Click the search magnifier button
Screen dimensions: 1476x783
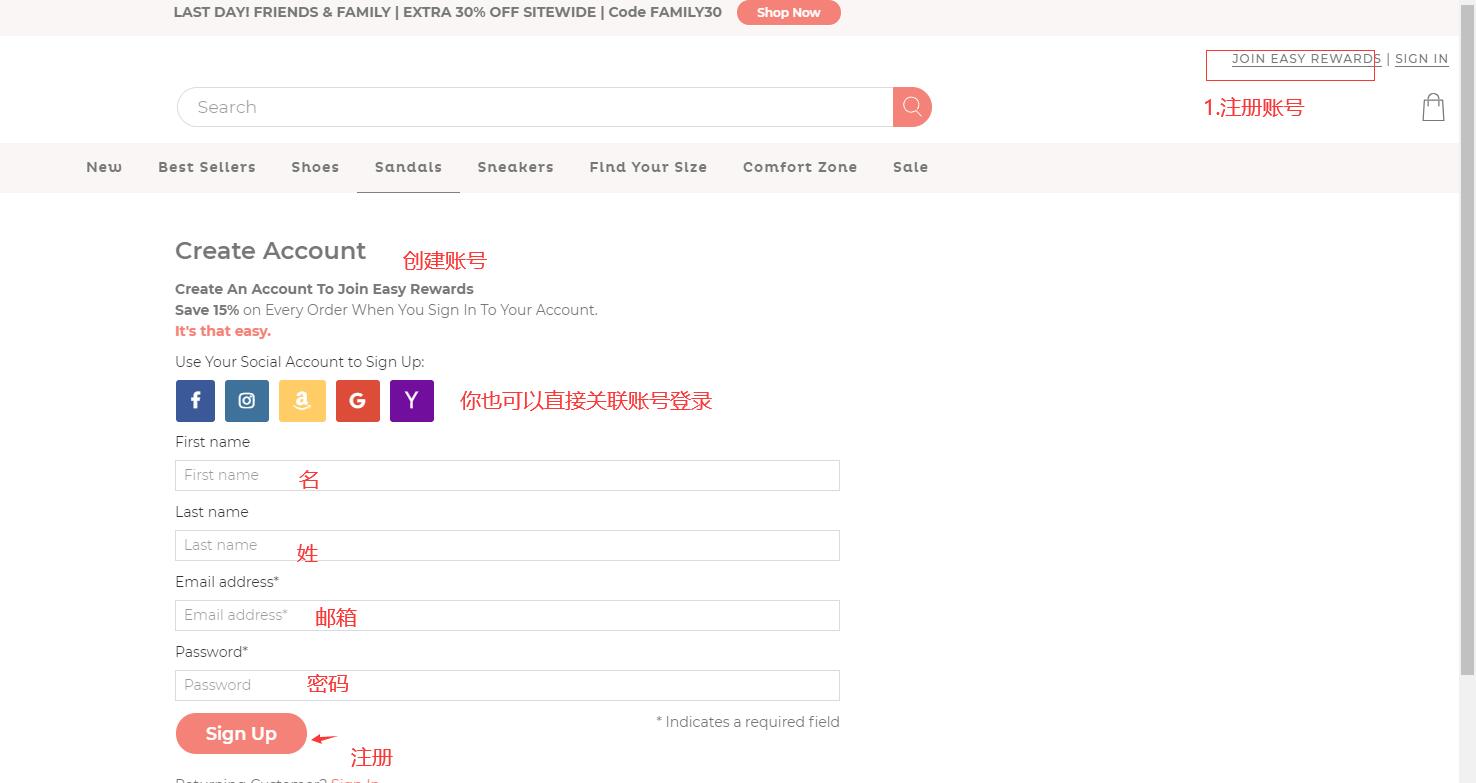pos(912,107)
